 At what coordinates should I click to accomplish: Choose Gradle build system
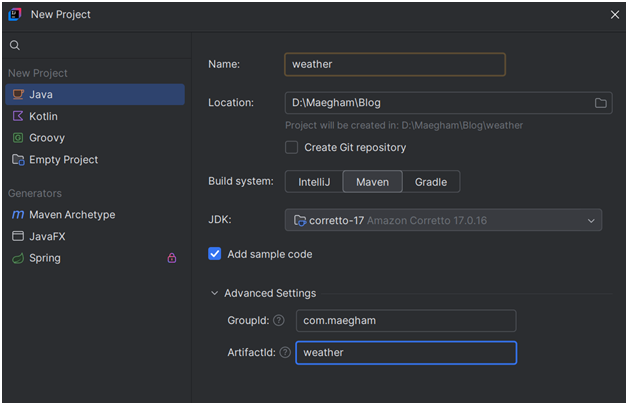pos(432,182)
